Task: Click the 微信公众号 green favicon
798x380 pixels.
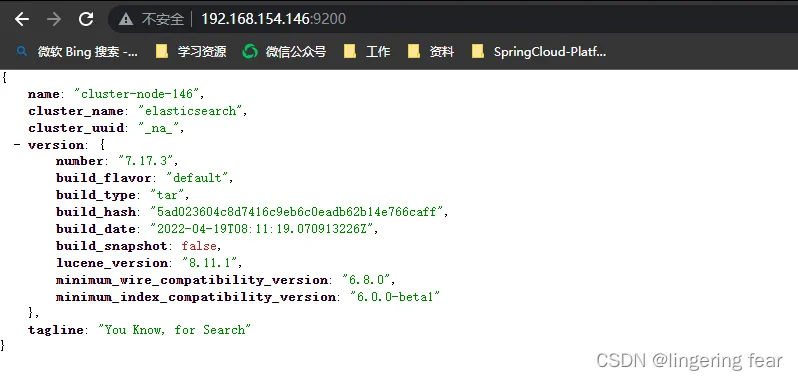Action: click(250, 51)
